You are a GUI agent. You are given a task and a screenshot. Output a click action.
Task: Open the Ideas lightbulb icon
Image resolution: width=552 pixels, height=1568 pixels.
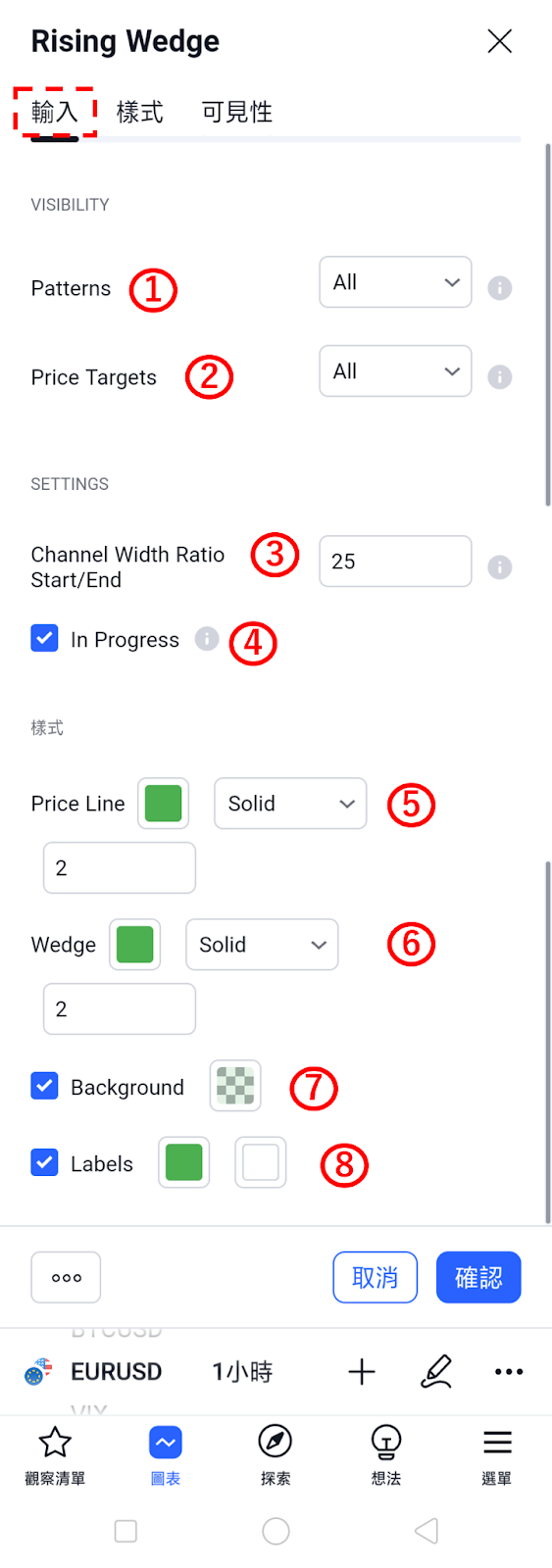[x=386, y=1443]
